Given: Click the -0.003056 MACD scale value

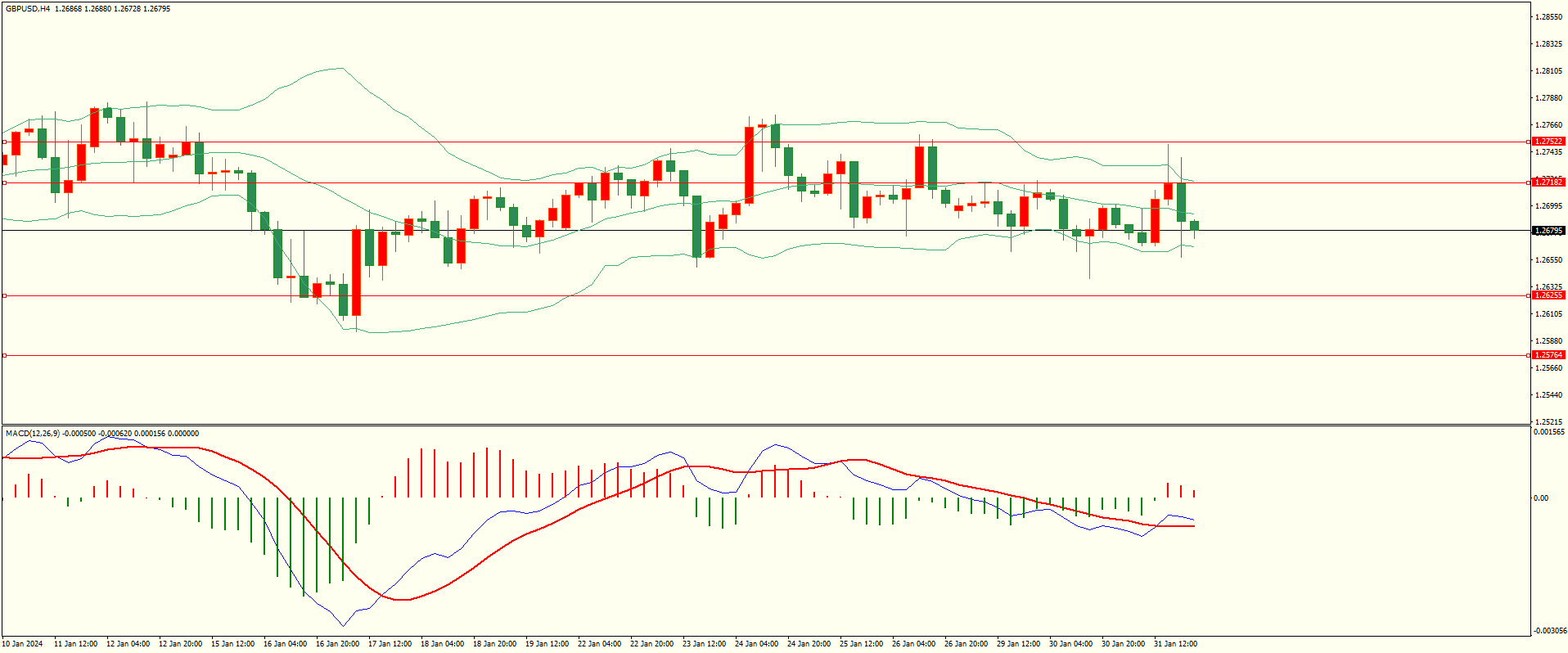Looking at the screenshot, I should click(1550, 631).
